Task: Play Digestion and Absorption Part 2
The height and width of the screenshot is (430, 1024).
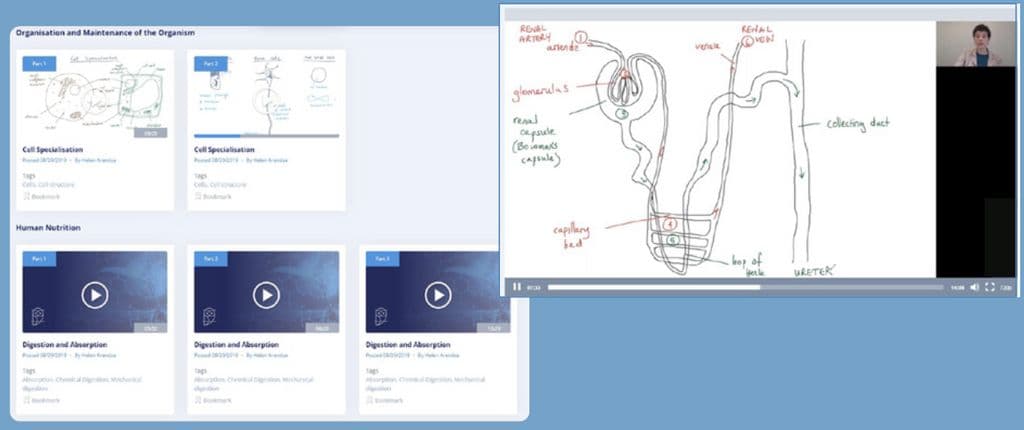Action: (x=266, y=295)
